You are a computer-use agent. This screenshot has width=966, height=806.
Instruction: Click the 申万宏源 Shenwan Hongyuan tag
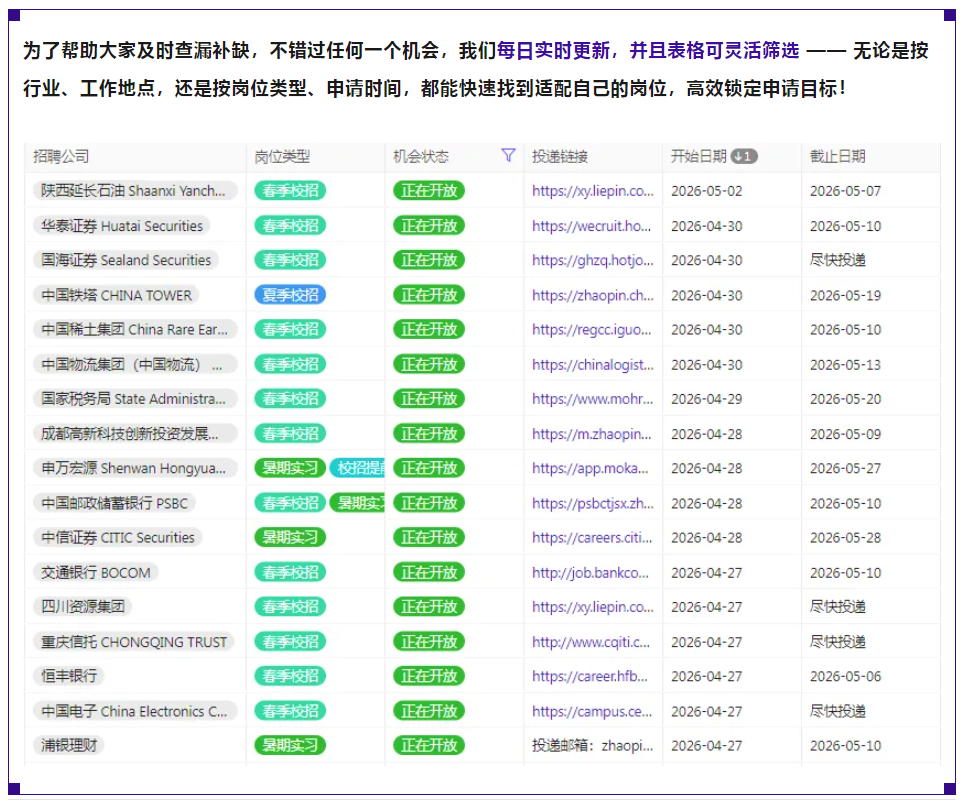coord(134,468)
